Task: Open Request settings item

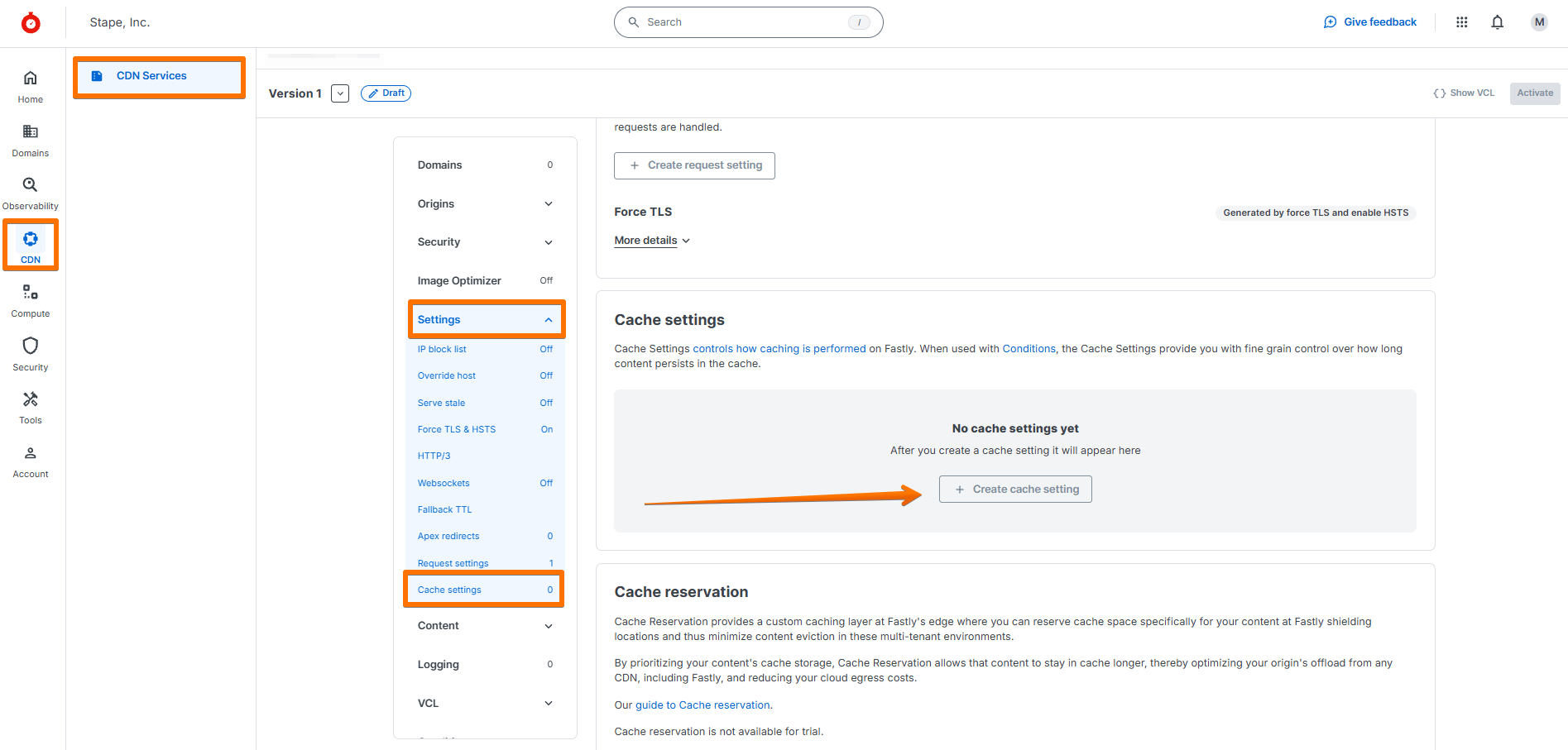Action: click(x=485, y=563)
